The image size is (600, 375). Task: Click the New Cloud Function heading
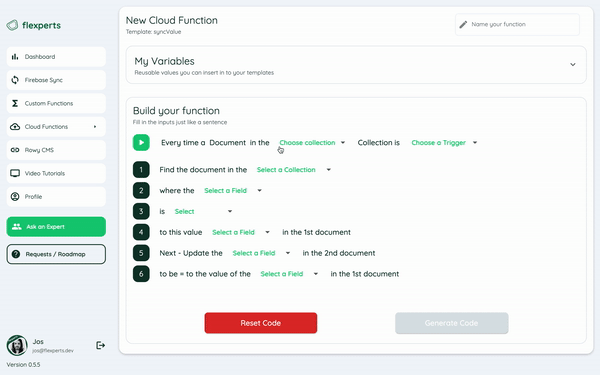coord(172,20)
